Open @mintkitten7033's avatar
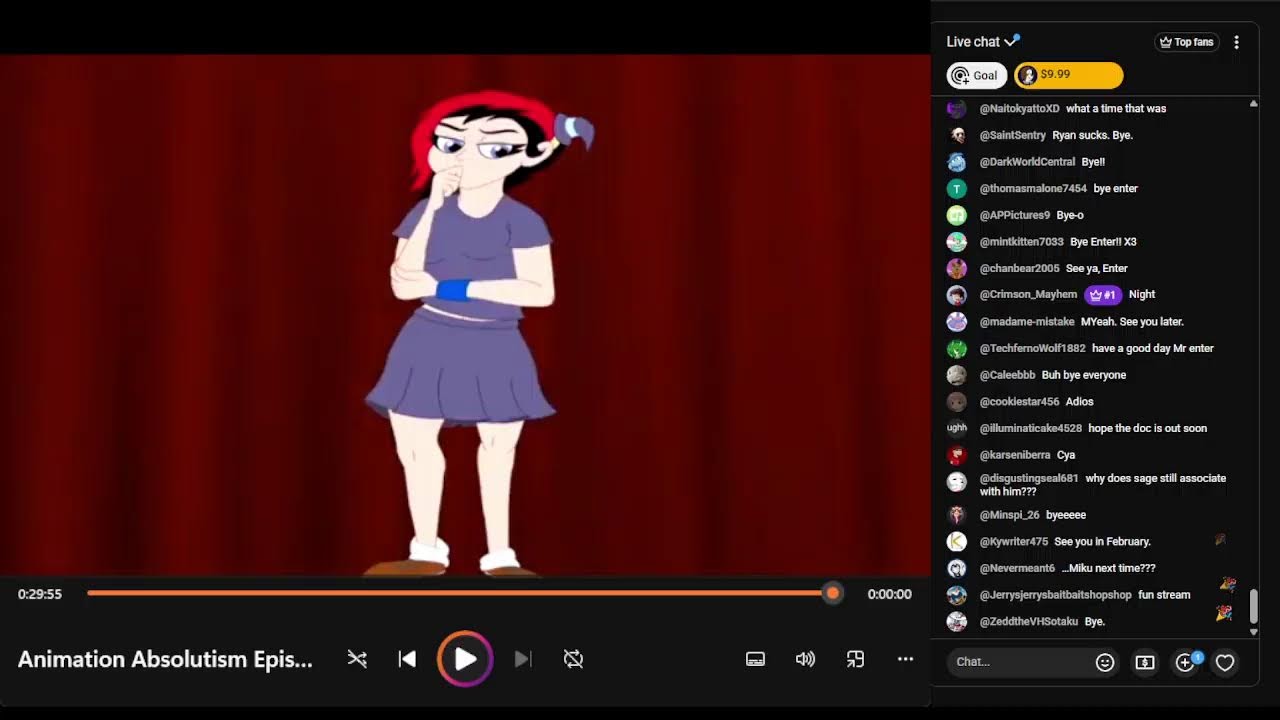Viewport: 1280px width, 720px height. [957, 242]
